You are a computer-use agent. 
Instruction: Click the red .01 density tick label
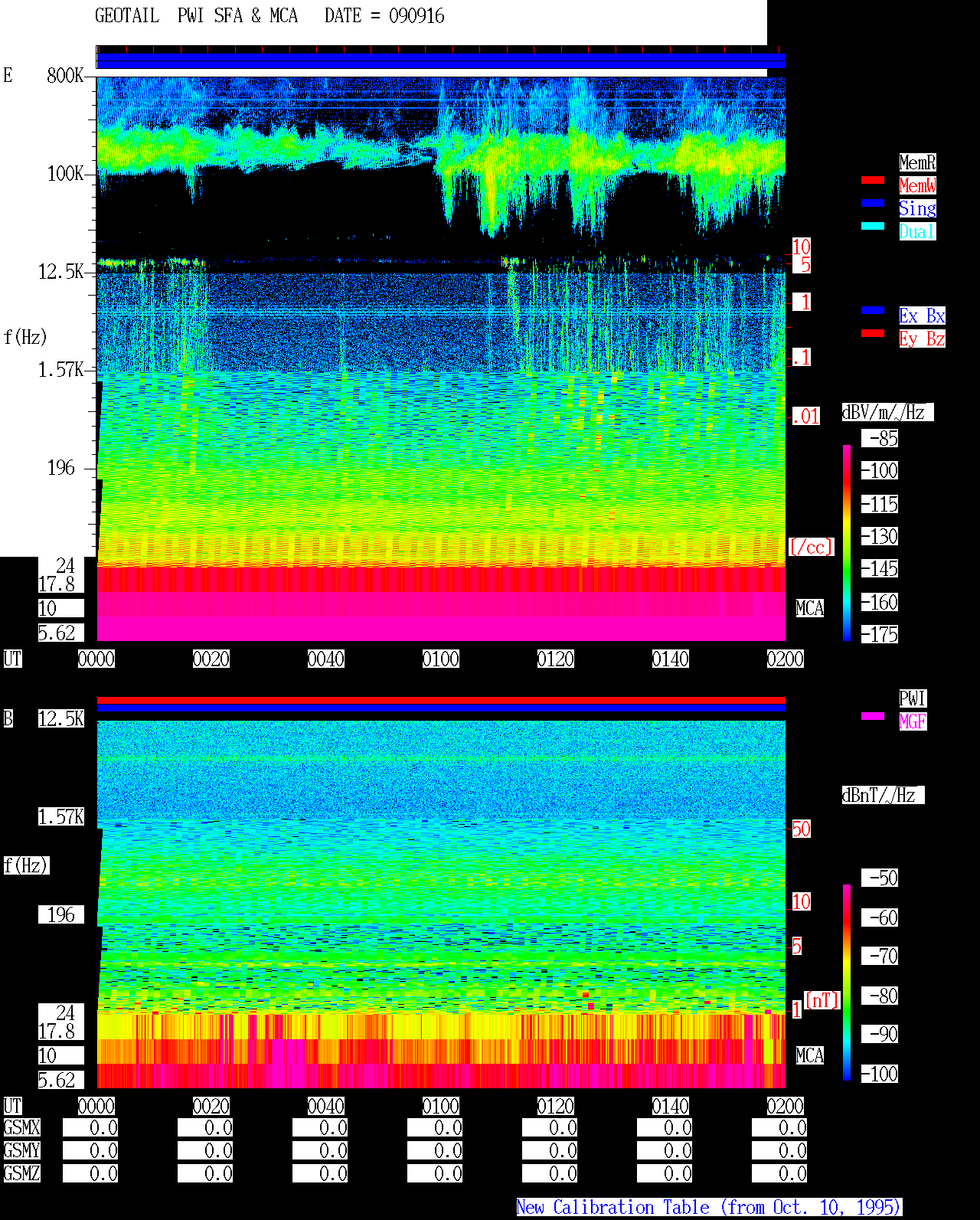[x=805, y=417]
